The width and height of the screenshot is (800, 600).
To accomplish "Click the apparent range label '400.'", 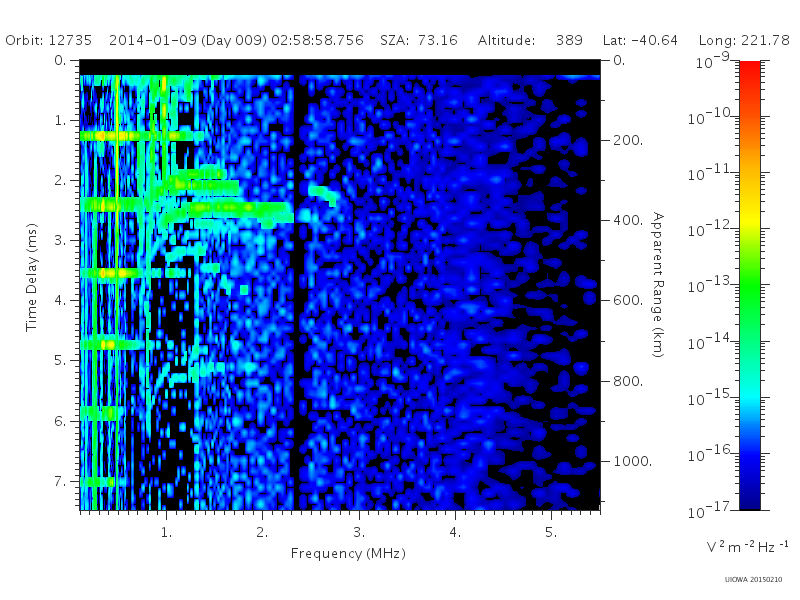I will click(628, 220).
